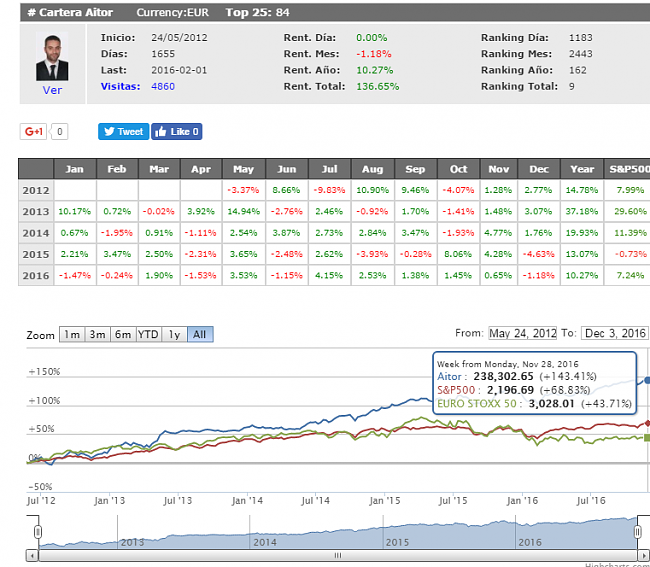Grab the left navigator range handle
The image size is (650, 567).
pyautogui.click(x=38, y=532)
